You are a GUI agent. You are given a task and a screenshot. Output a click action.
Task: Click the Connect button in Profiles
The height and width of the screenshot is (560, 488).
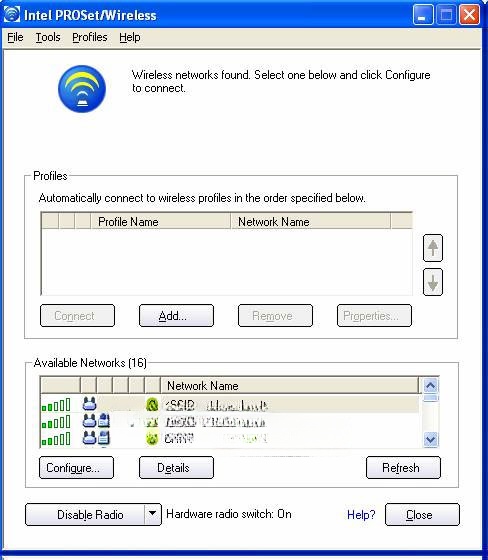point(78,316)
